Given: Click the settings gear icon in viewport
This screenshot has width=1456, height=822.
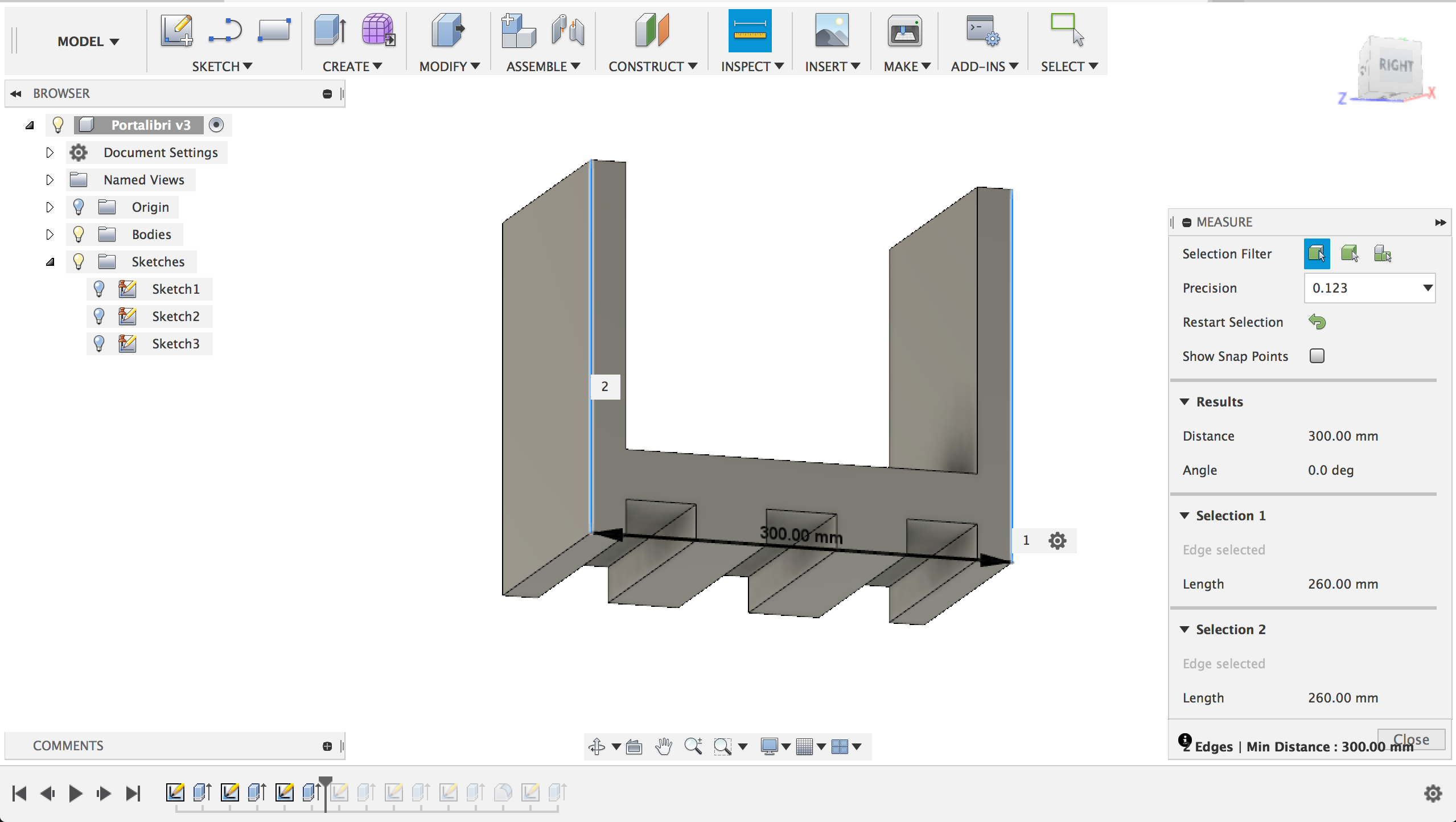Looking at the screenshot, I should (x=1057, y=540).
